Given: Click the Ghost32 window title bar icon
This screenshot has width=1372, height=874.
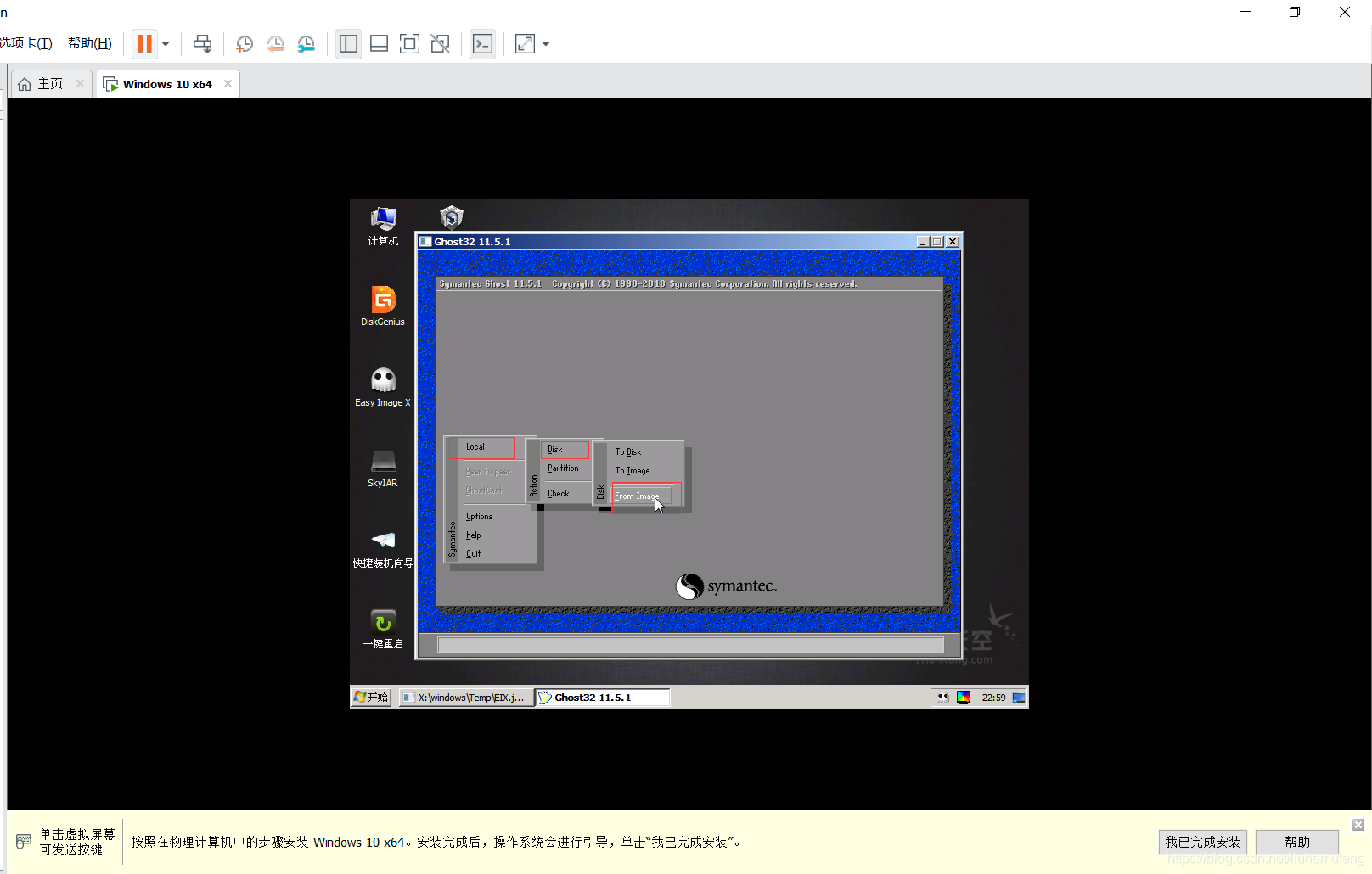Looking at the screenshot, I should [425, 242].
